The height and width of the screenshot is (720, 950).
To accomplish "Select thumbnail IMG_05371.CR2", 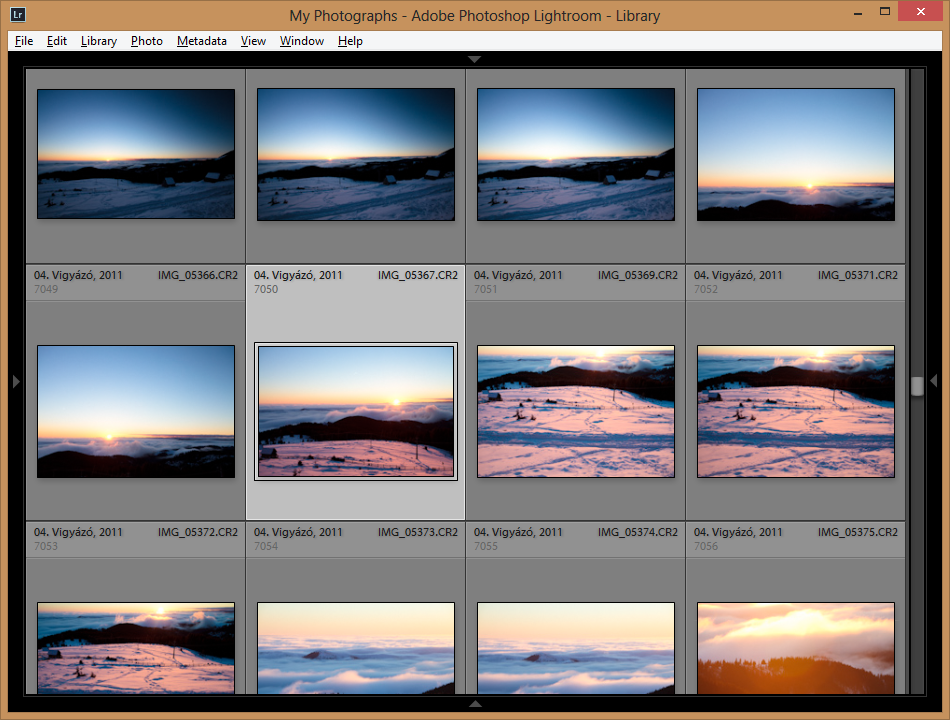I will coord(796,155).
